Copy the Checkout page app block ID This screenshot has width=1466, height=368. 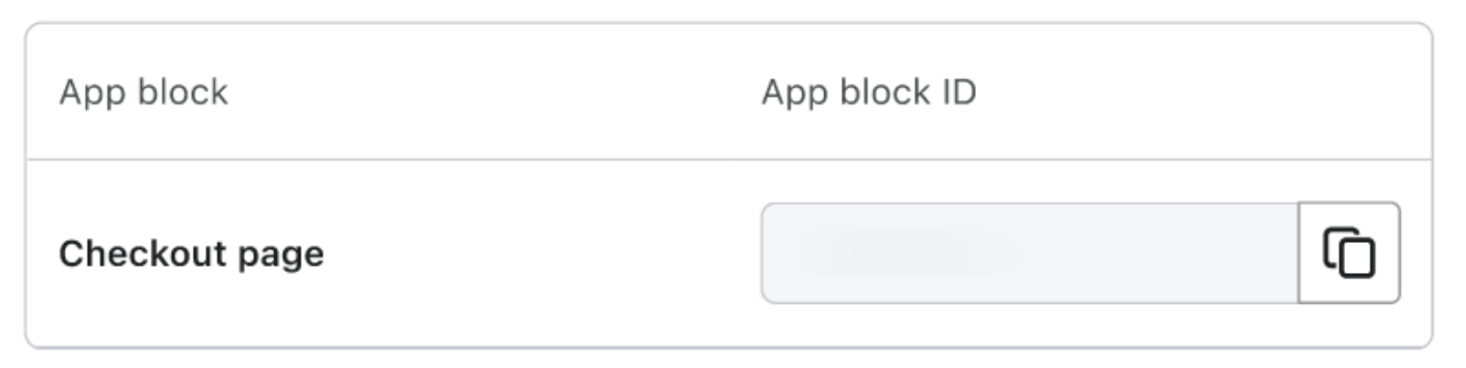[x=1349, y=253]
